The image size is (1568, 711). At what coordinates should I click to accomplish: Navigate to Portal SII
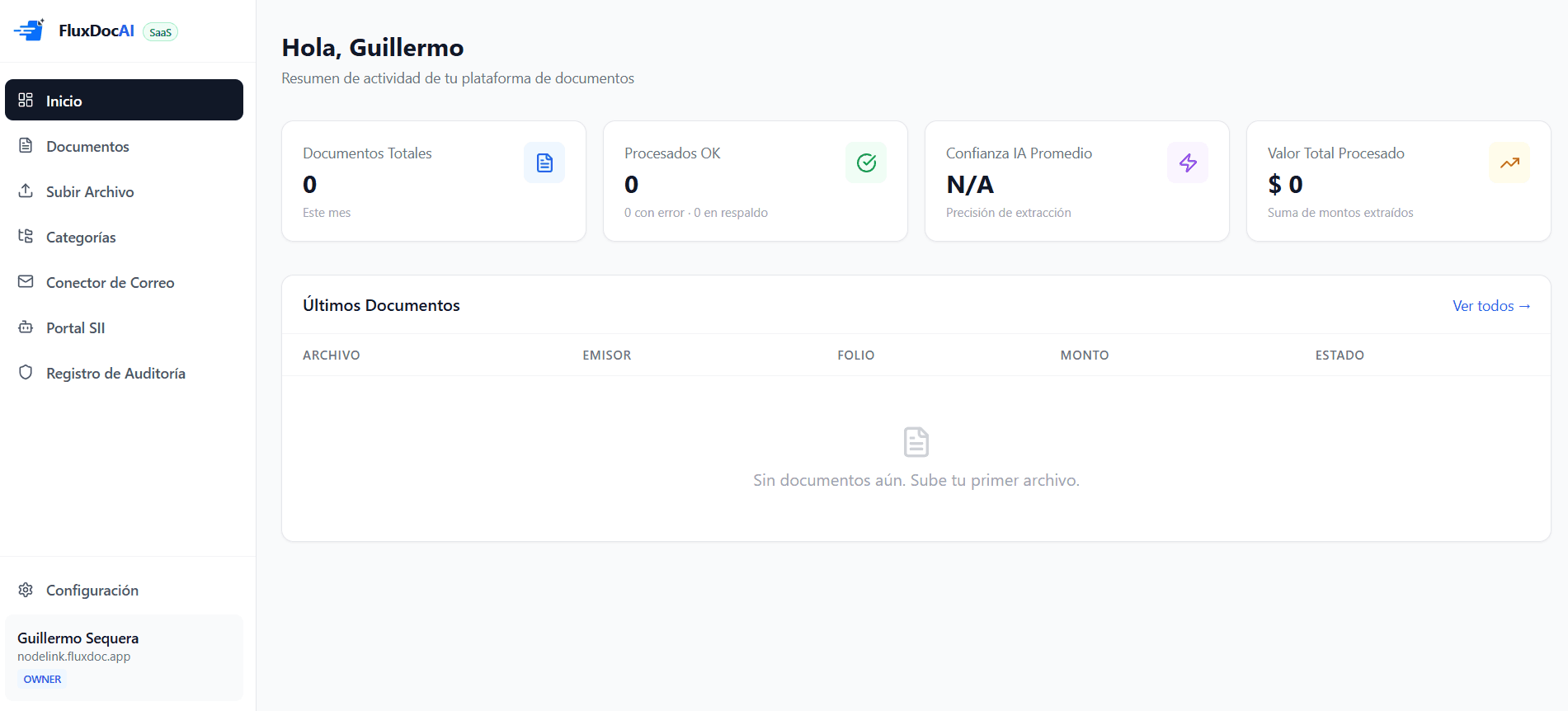click(x=124, y=327)
